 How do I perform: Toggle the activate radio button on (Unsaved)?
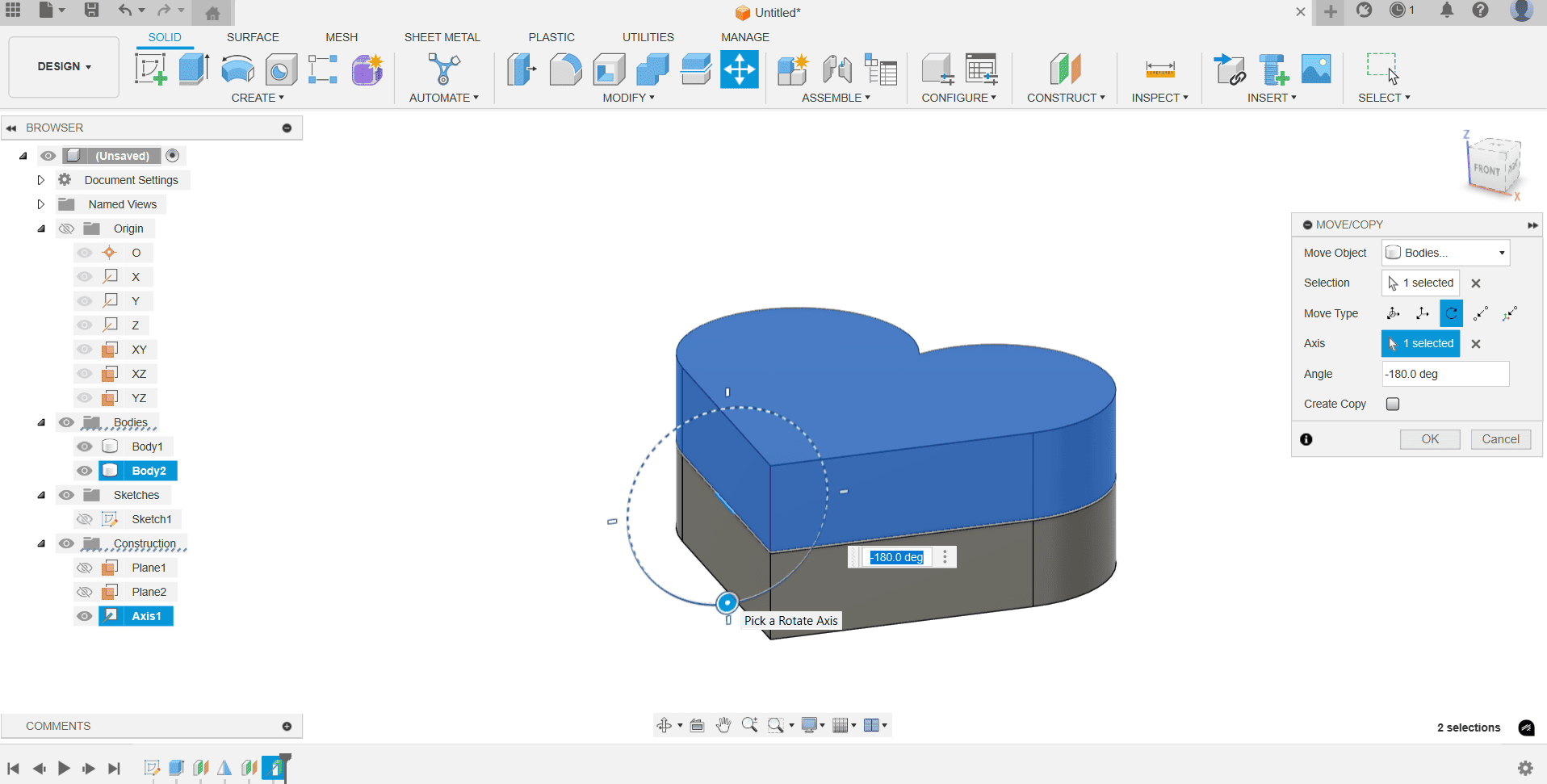172,155
